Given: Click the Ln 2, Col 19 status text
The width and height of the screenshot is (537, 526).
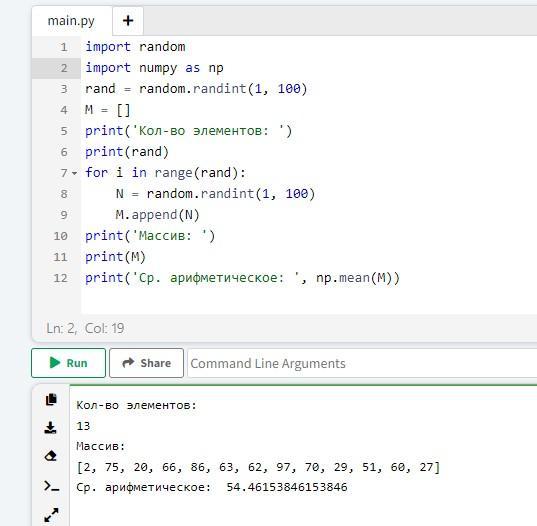Looking at the screenshot, I should [x=85, y=328].
